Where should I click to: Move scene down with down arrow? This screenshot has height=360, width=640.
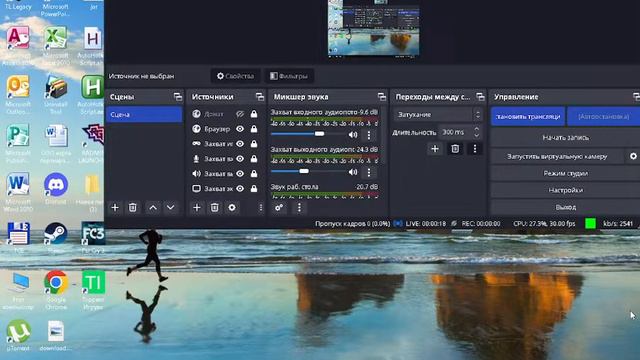pyautogui.click(x=171, y=207)
